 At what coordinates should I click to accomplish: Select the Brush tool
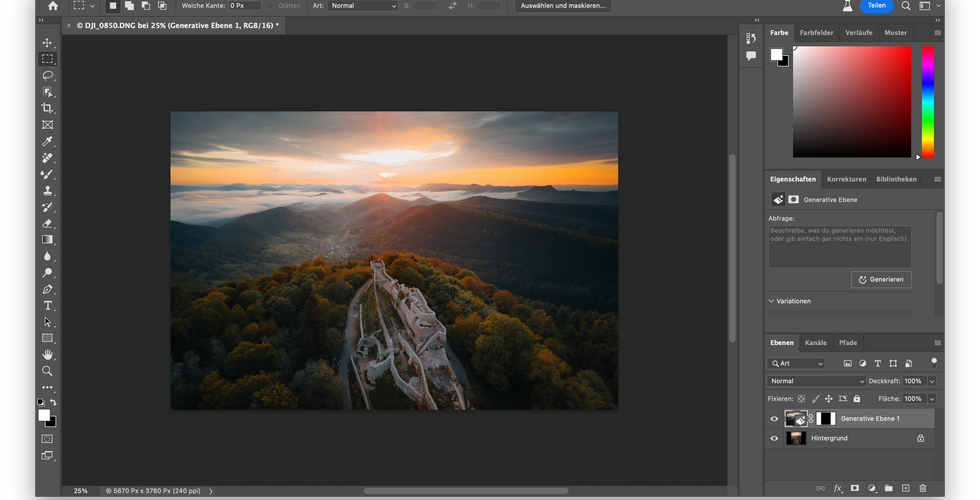click(x=47, y=174)
